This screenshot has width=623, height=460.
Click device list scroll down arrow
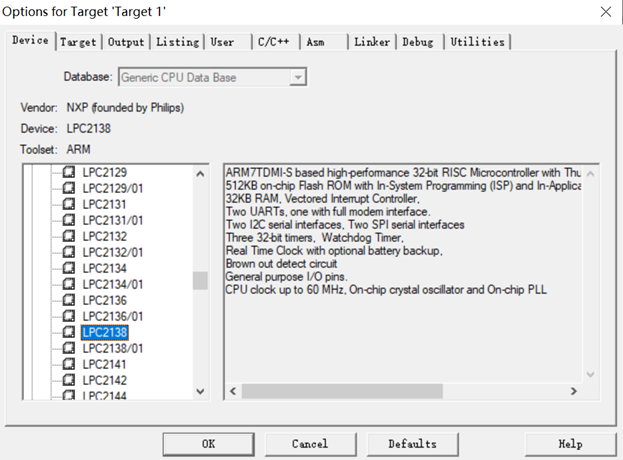pyautogui.click(x=200, y=391)
